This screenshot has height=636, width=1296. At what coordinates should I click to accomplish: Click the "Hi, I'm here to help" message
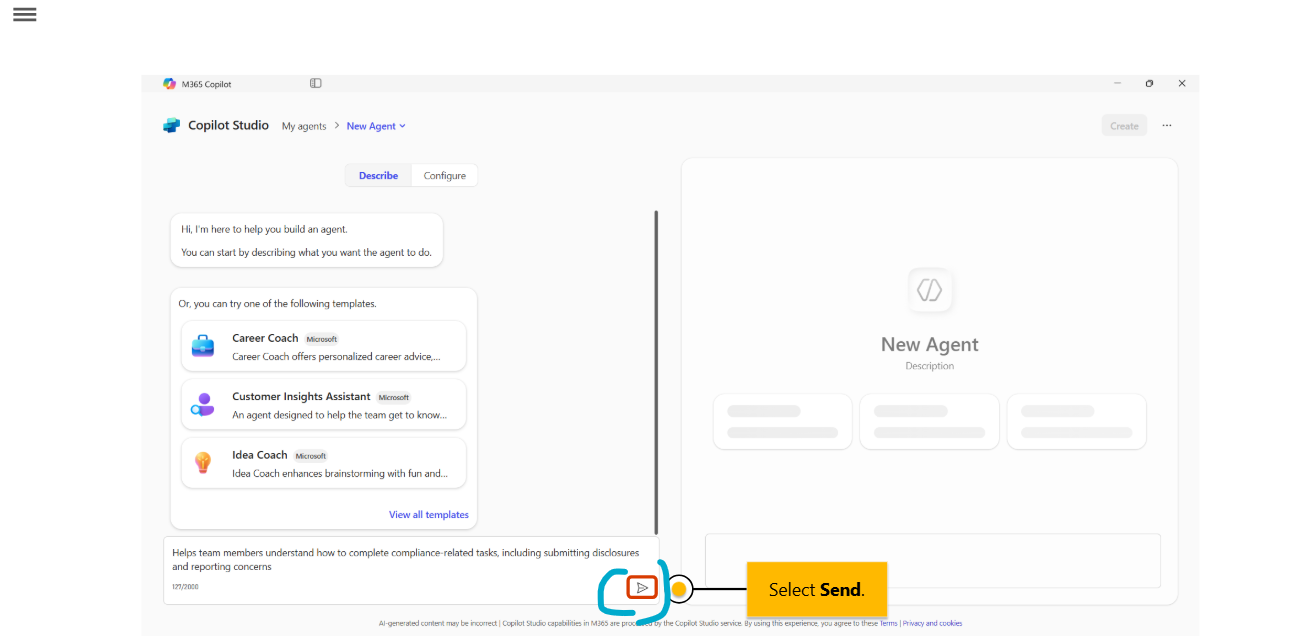pos(306,240)
